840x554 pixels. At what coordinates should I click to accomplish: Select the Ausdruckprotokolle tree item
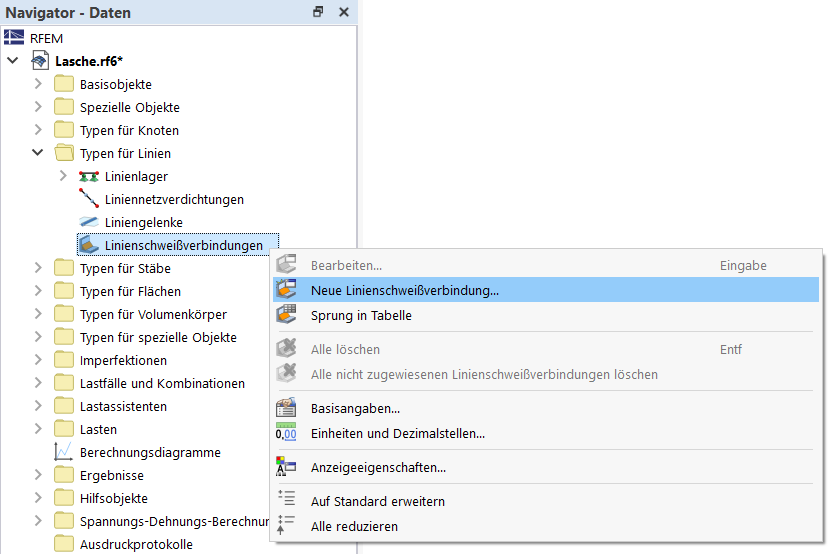(x=136, y=544)
